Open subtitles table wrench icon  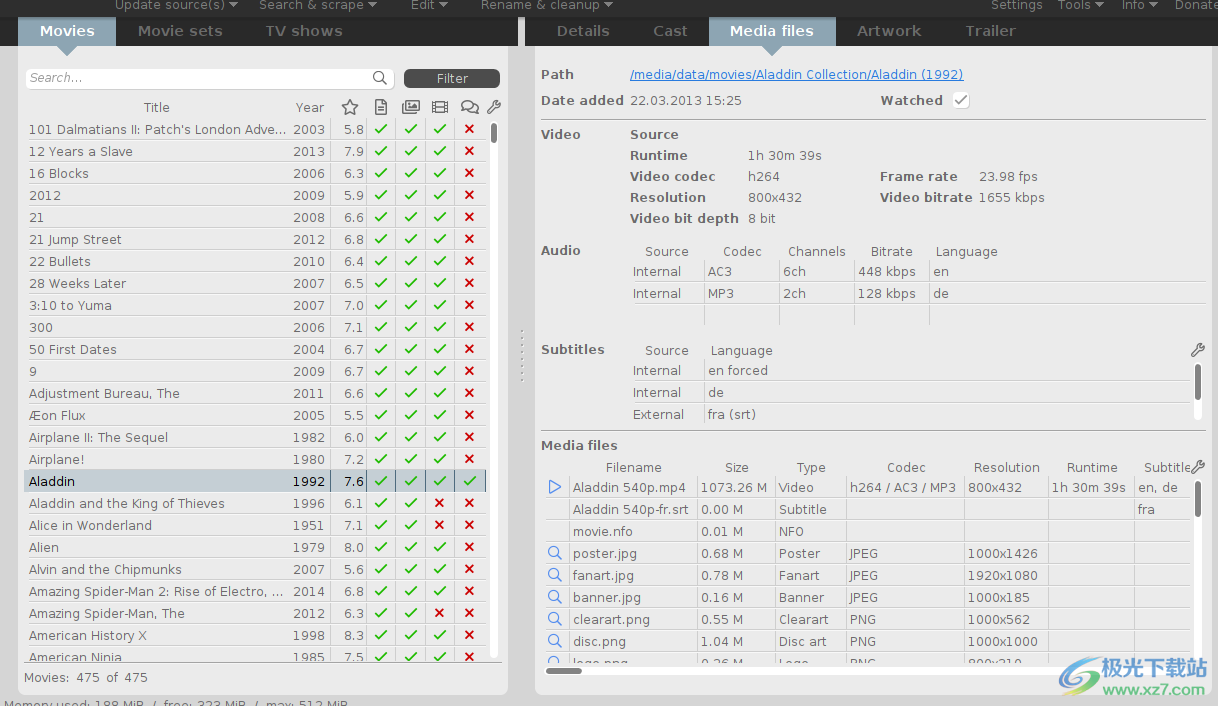pos(1198,350)
